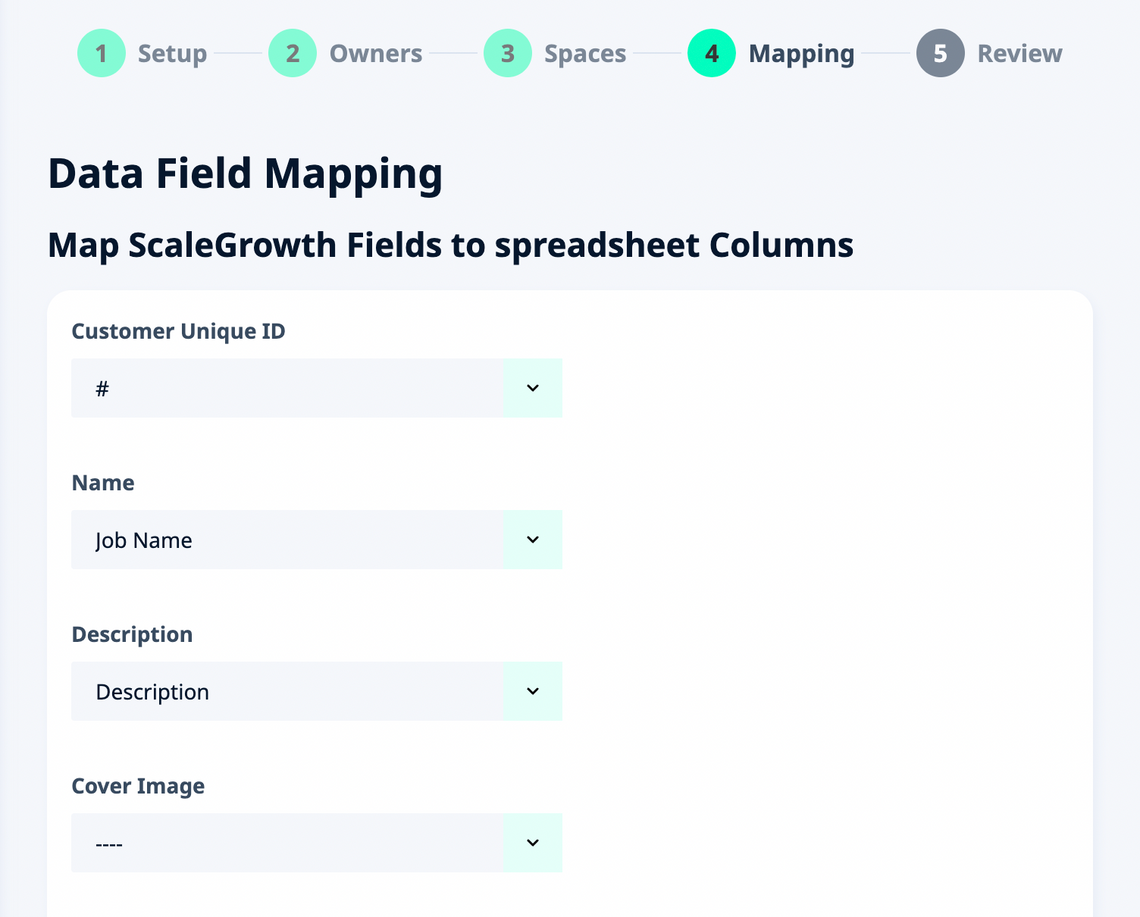Viewport: 1140px width, 917px height.
Task: Open the Name dropdown showing Job Name
Action: [x=316, y=540]
